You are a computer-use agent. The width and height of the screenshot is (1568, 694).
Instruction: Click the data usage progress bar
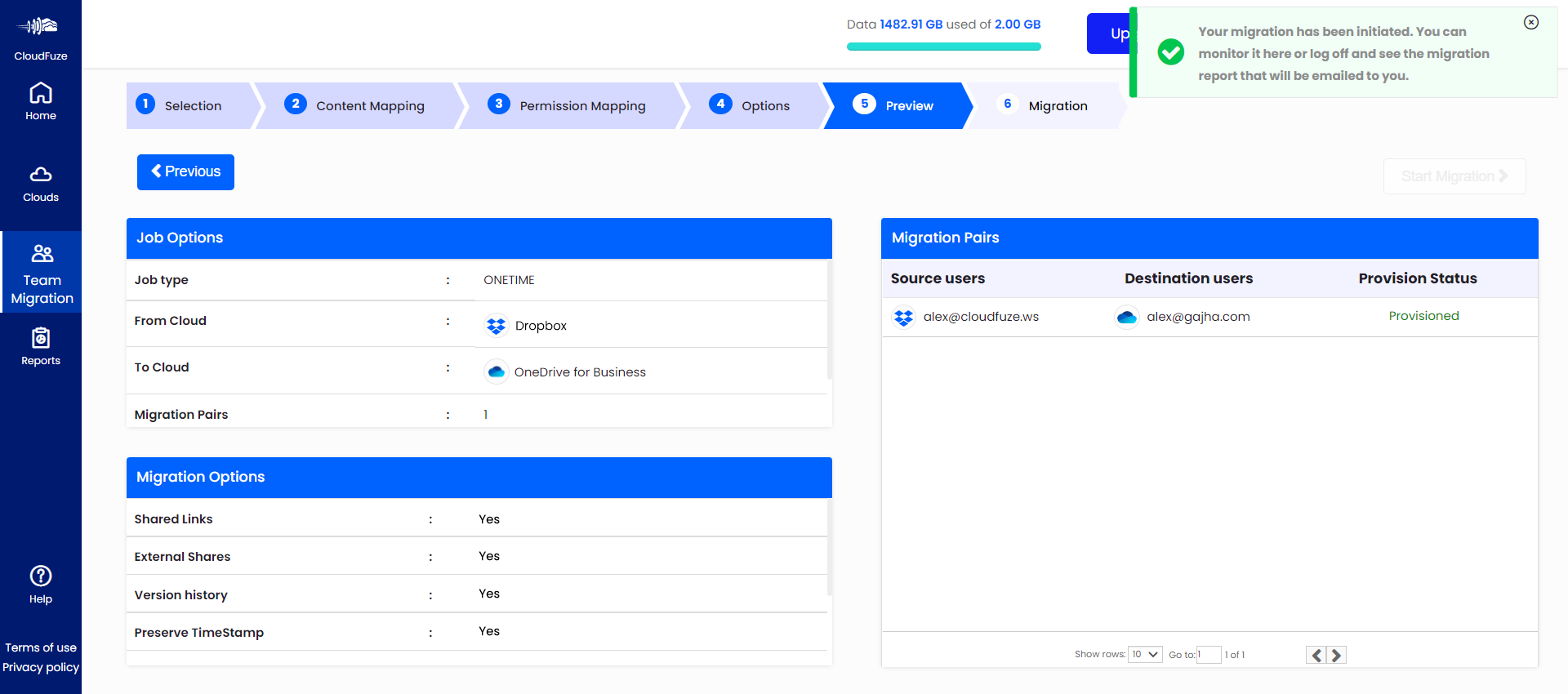943,47
